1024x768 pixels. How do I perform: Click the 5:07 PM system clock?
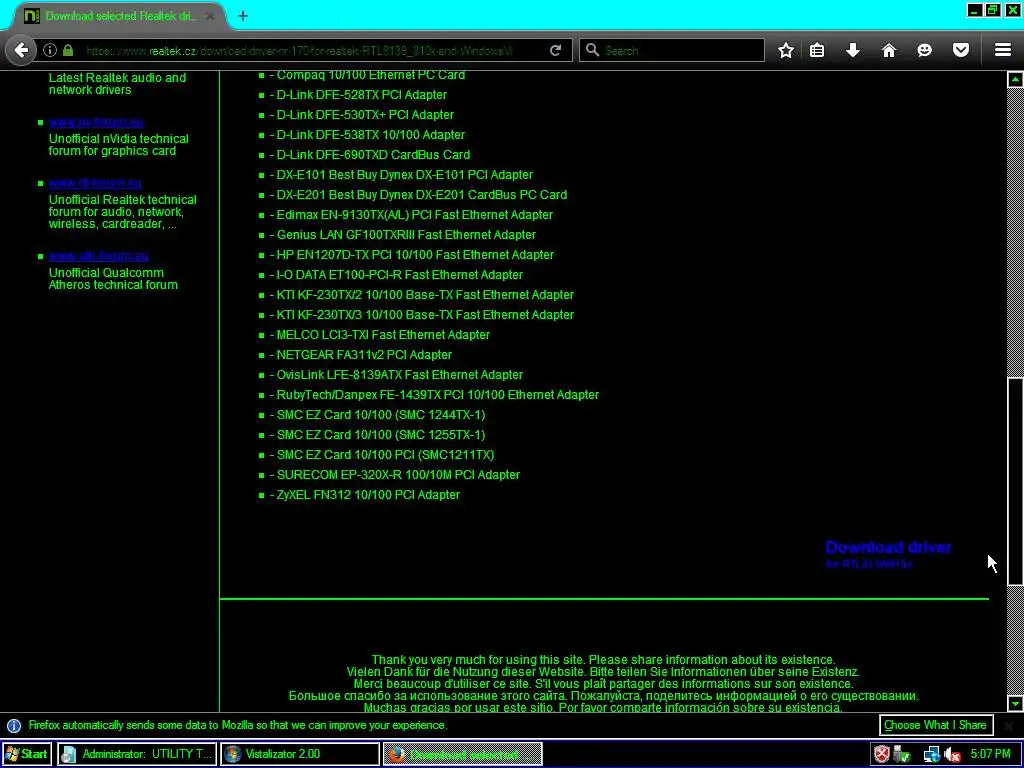(x=990, y=754)
